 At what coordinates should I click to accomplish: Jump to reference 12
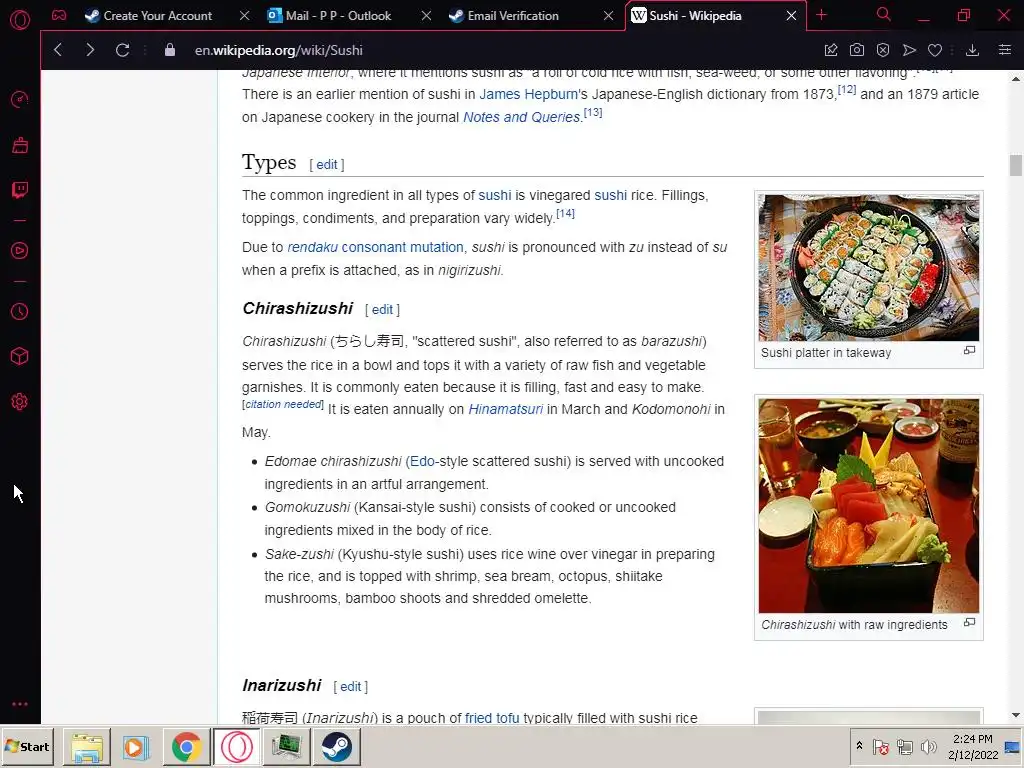(x=846, y=89)
